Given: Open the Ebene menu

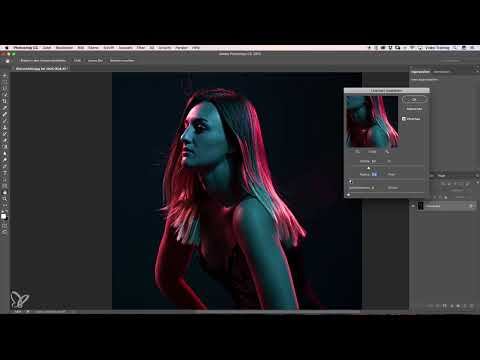Looking at the screenshot, I should [93, 48].
